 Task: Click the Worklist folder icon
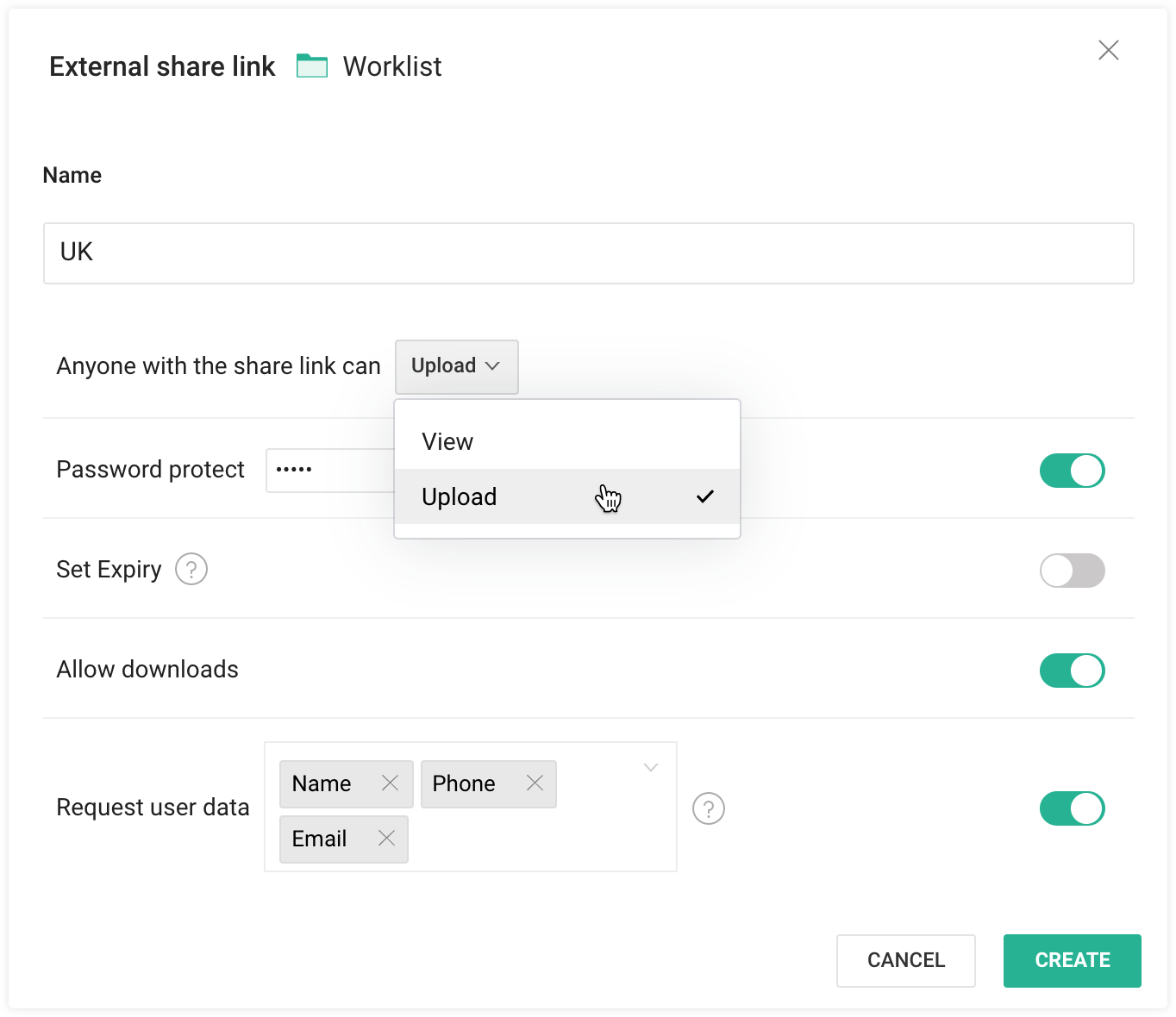pos(313,65)
